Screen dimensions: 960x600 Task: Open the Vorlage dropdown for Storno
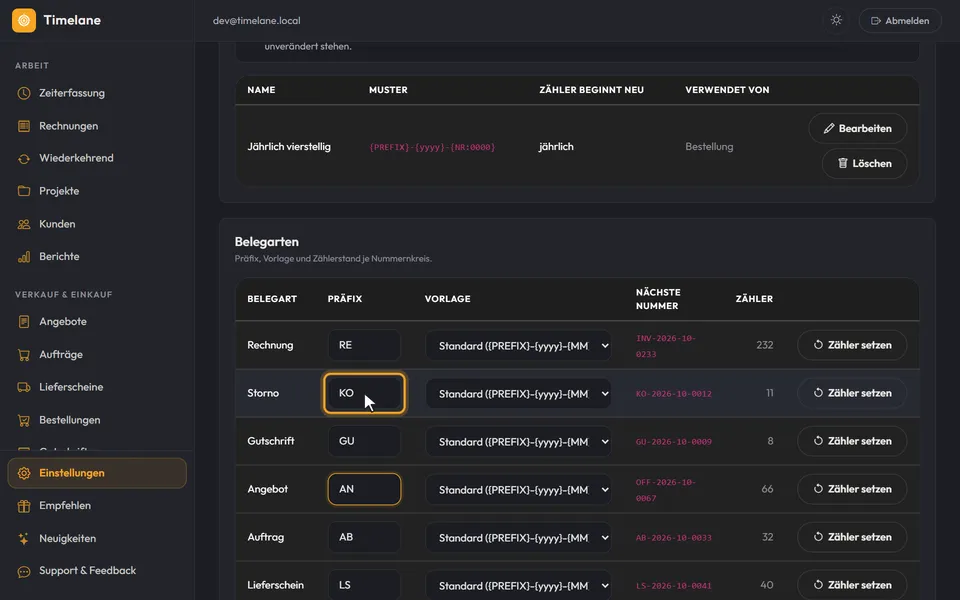519,394
